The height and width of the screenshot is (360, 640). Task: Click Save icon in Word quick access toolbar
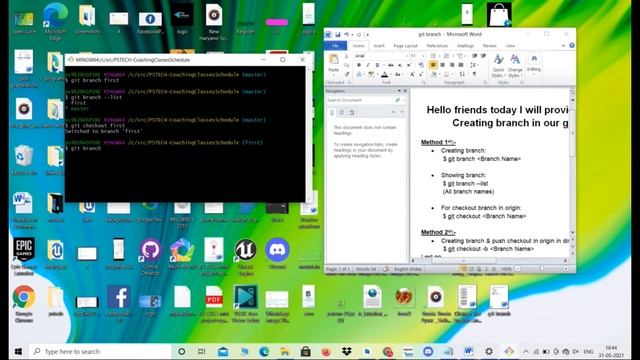338,35
